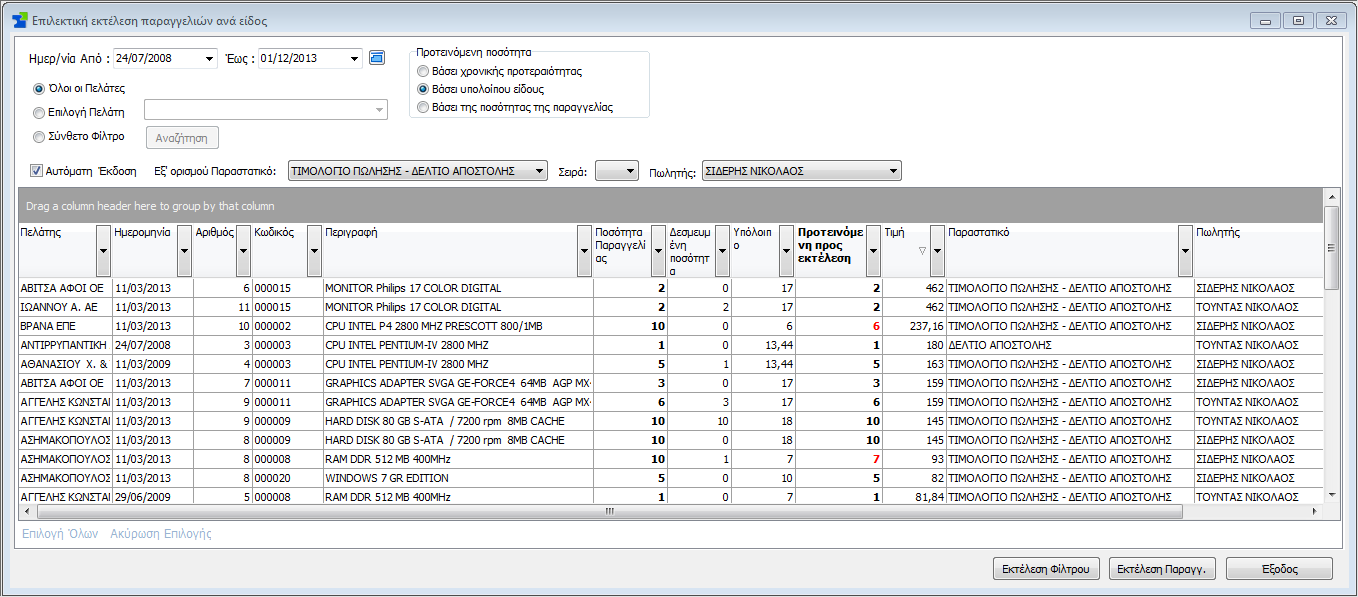Click the horizontal scrollbar thumb of the grid
Image resolution: width=1358 pixels, height=597 pixels.
[608, 511]
